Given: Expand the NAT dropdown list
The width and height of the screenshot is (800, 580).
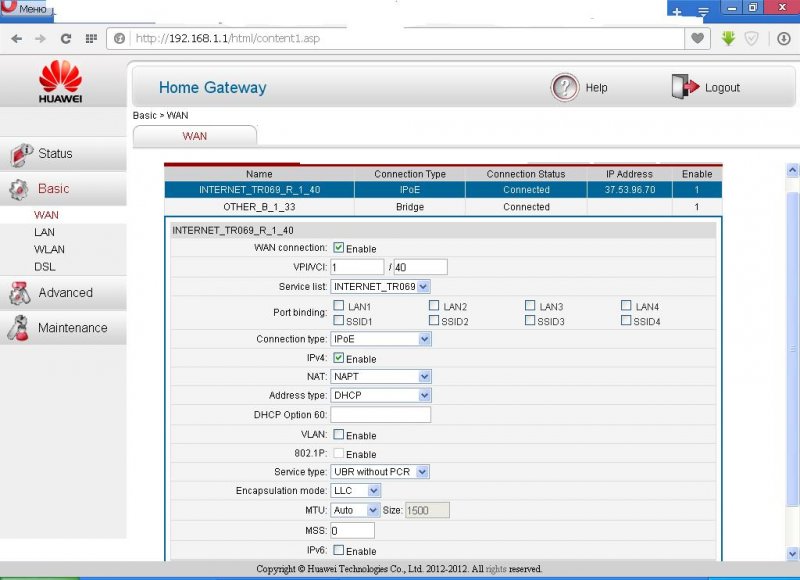Looking at the screenshot, I should tap(381, 376).
